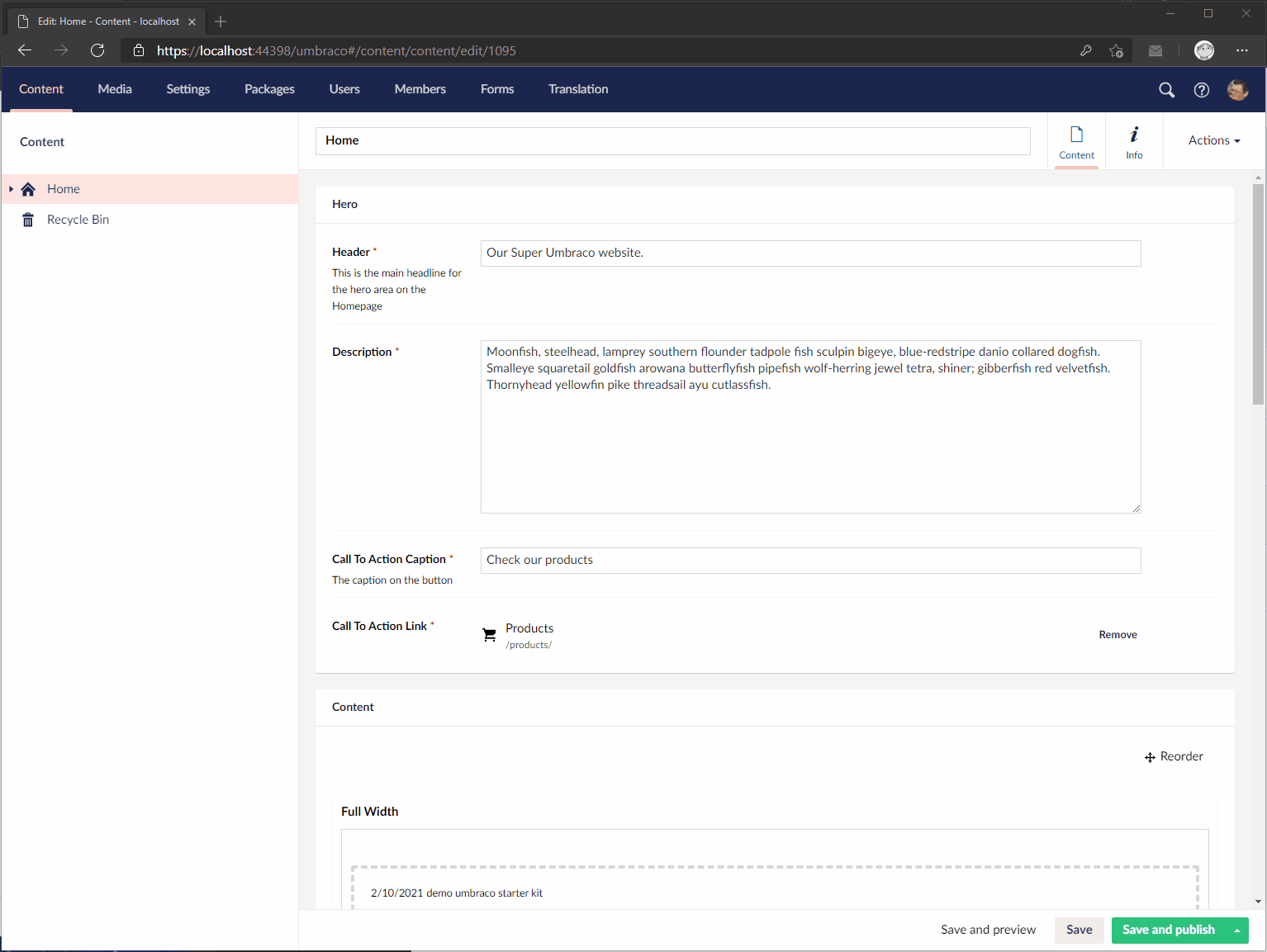This screenshot has height=952, width=1267.
Task: Switch to the Content tab on the right
Action: 1076,140
